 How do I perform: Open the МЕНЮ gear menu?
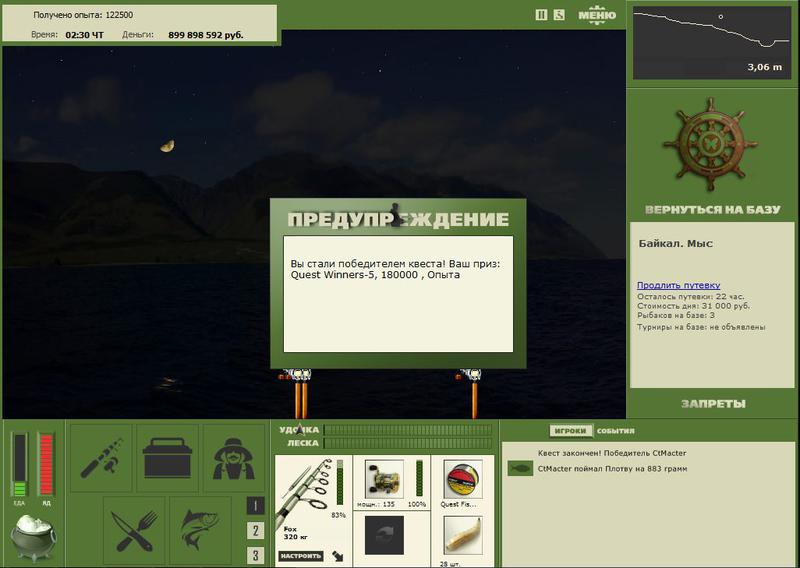[x=597, y=15]
